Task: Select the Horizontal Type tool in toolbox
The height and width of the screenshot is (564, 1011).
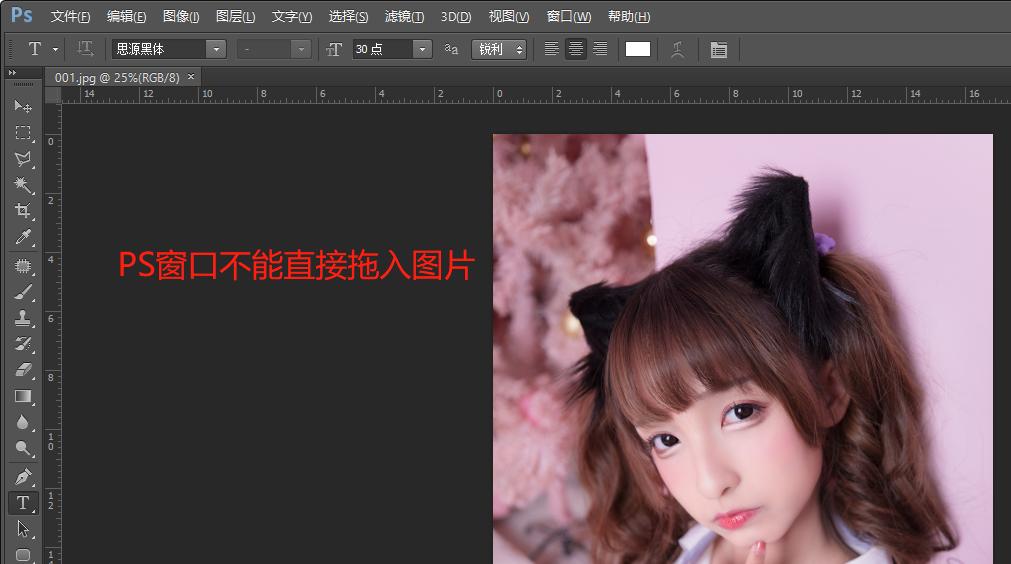Action: (23, 503)
